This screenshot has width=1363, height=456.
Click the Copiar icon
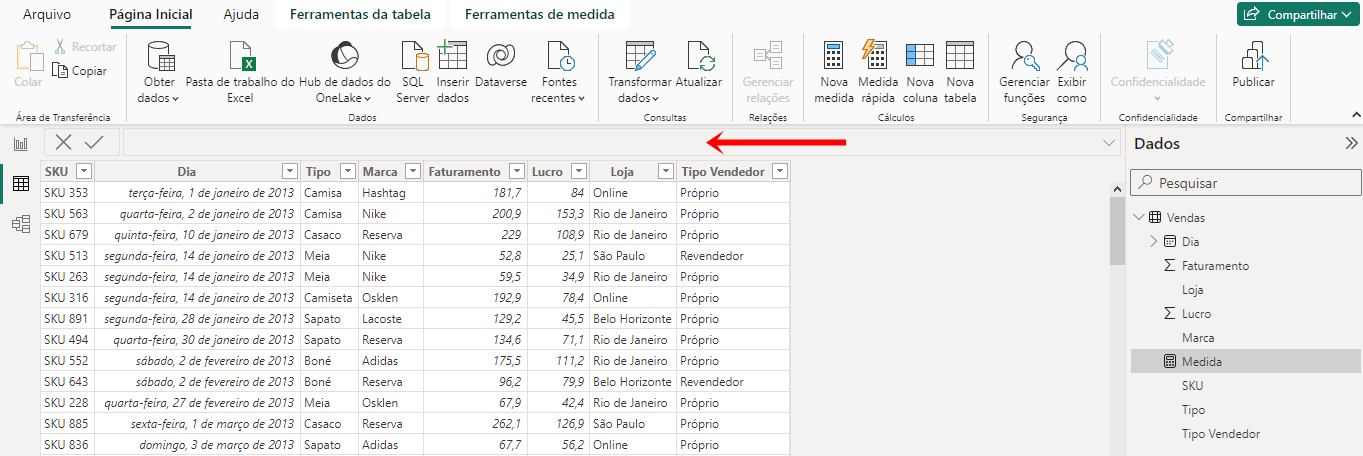60,71
